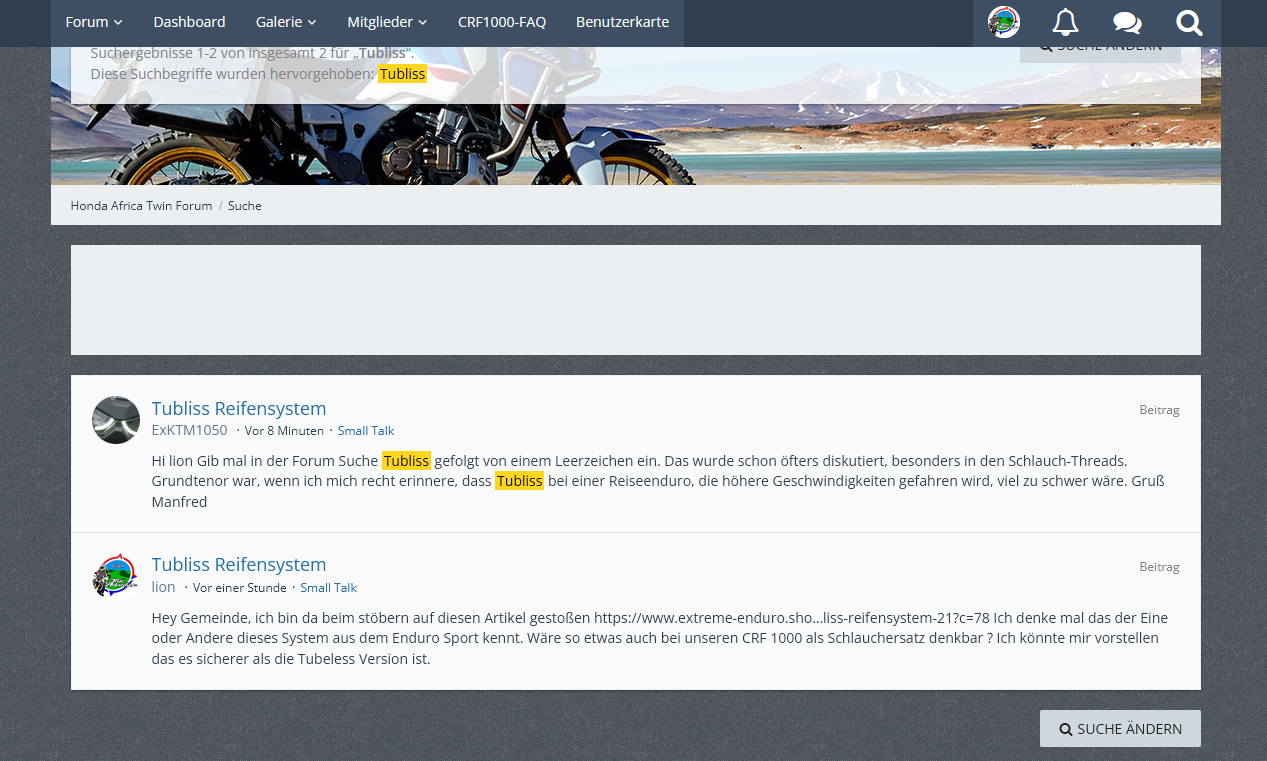The height and width of the screenshot is (761, 1267).
Task: Click the search magnifier icon in header
Action: (x=1189, y=22)
